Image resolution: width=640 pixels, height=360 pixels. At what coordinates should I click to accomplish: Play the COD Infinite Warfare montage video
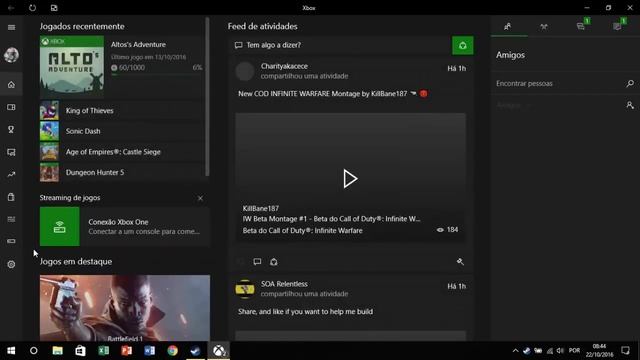point(350,178)
